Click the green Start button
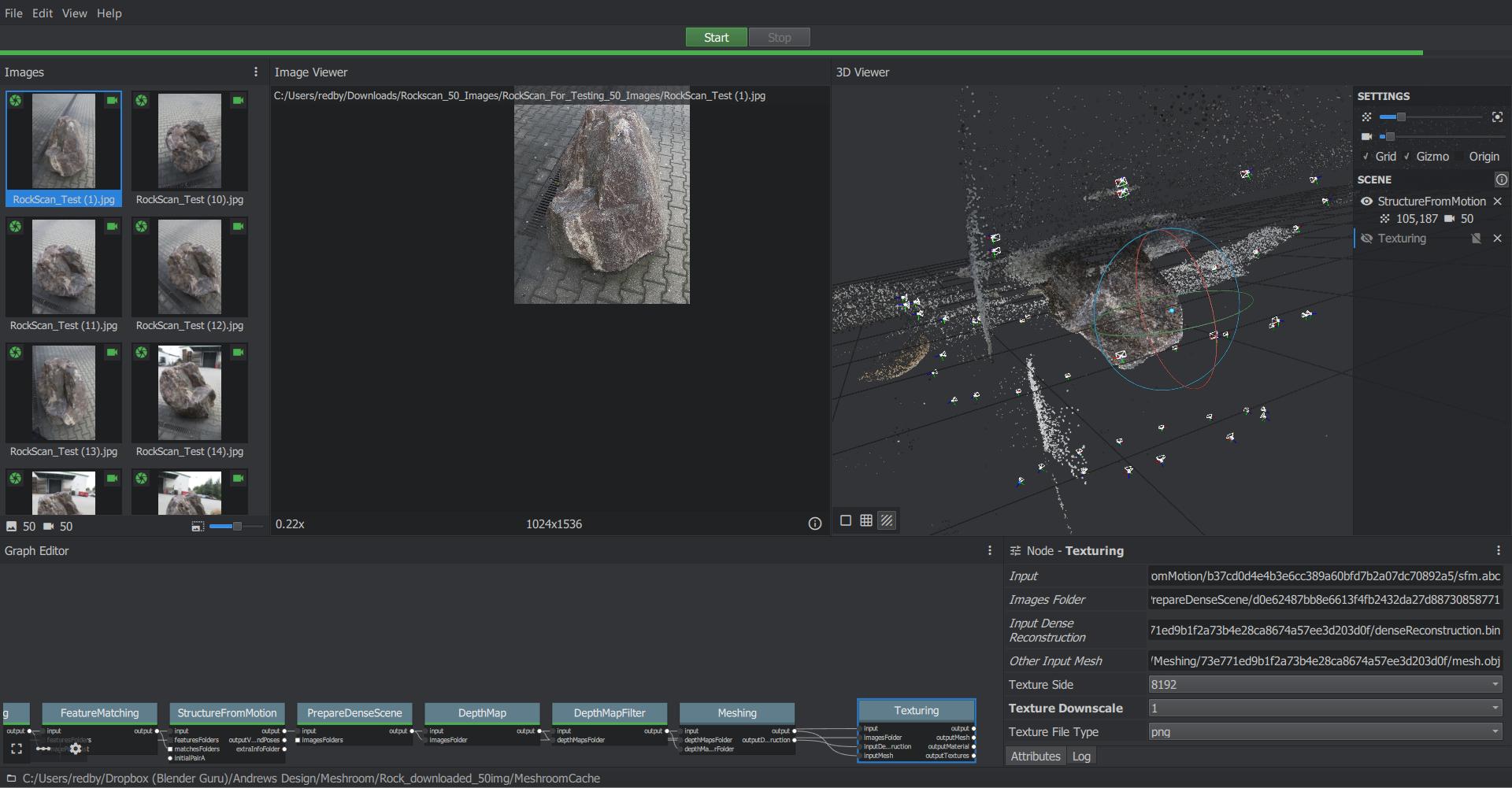1512x788 pixels. point(716,38)
